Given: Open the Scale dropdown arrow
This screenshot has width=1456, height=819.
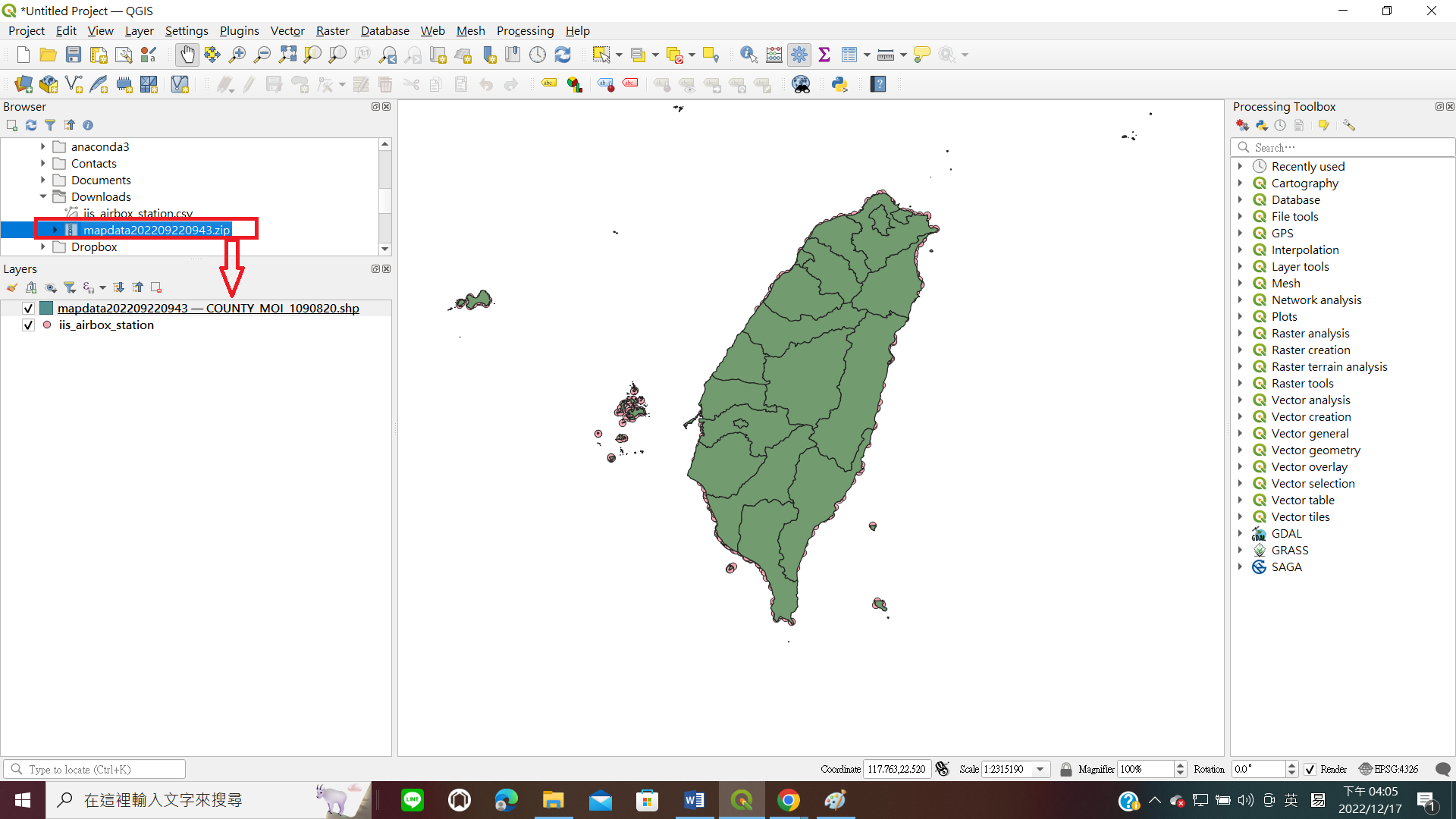Looking at the screenshot, I should tap(1040, 769).
